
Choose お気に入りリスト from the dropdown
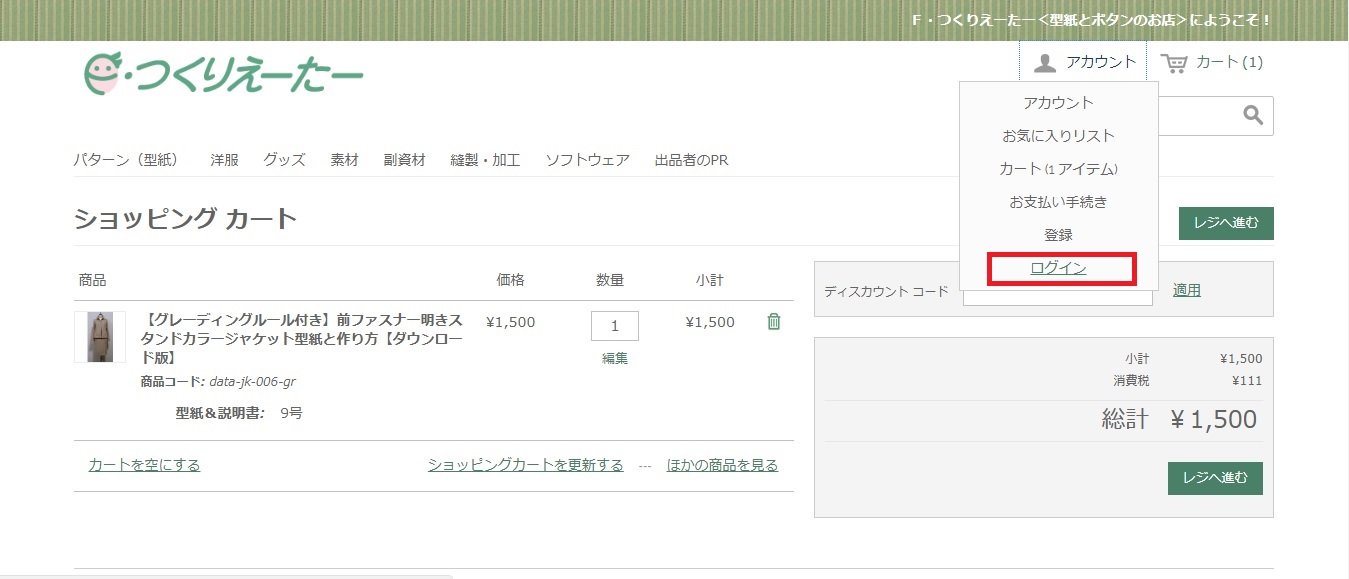[1059, 135]
